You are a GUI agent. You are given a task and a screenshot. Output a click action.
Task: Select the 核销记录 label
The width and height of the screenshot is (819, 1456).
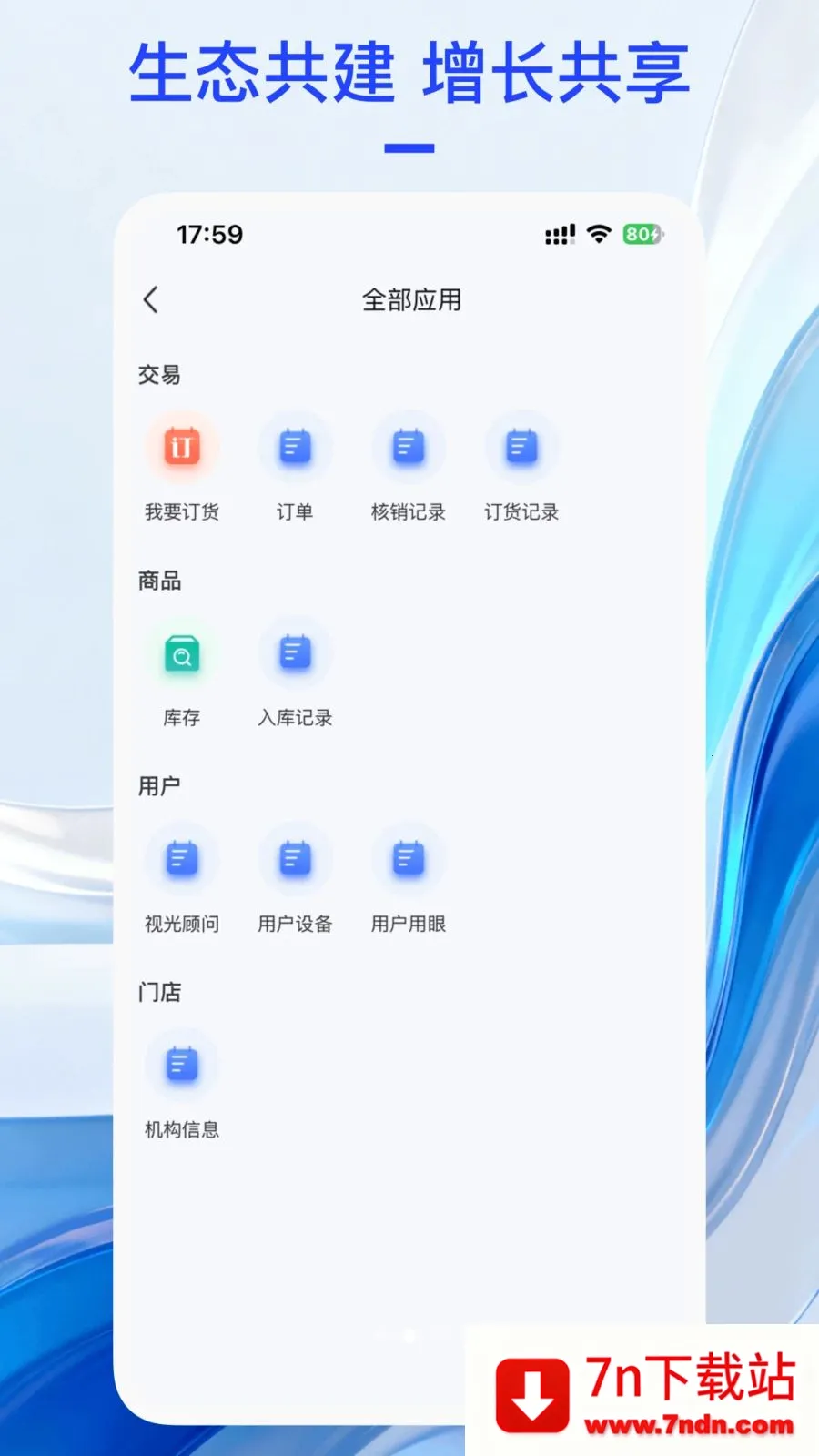(409, 512)
